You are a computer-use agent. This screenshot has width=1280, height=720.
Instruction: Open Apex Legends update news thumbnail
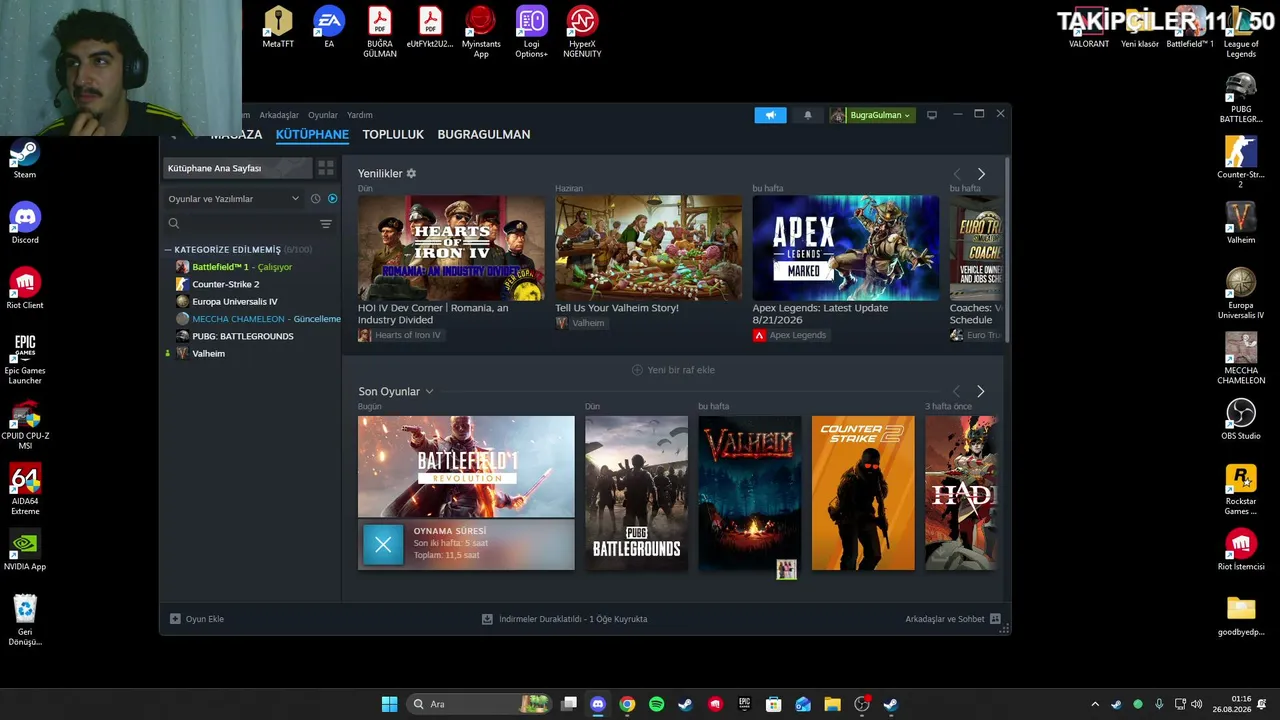point(846,248)
